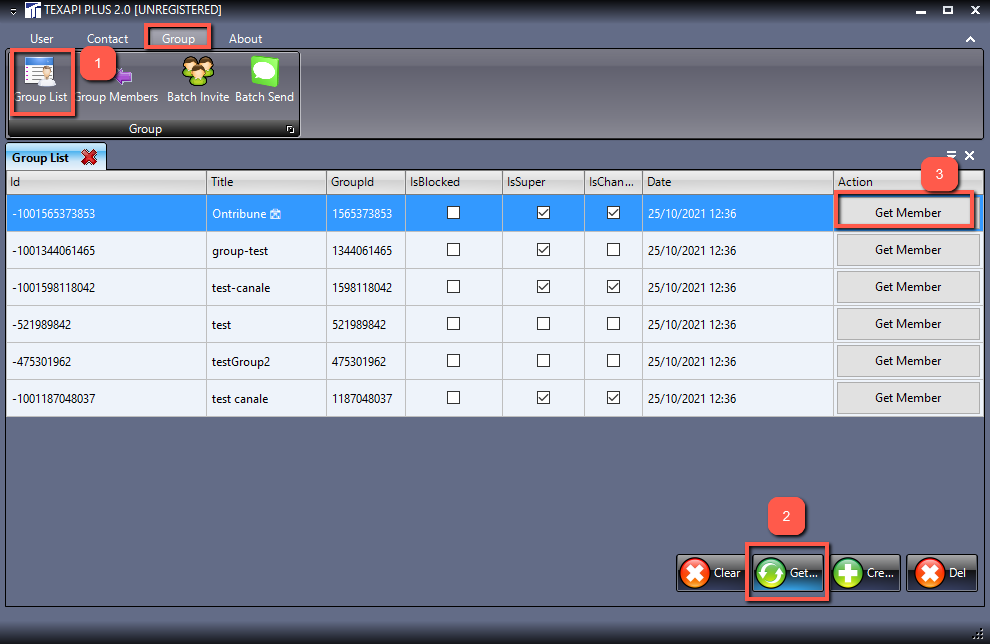Close the Group List tab with the red X
Viewport: 990px width, 644px height.
[89, 157]
